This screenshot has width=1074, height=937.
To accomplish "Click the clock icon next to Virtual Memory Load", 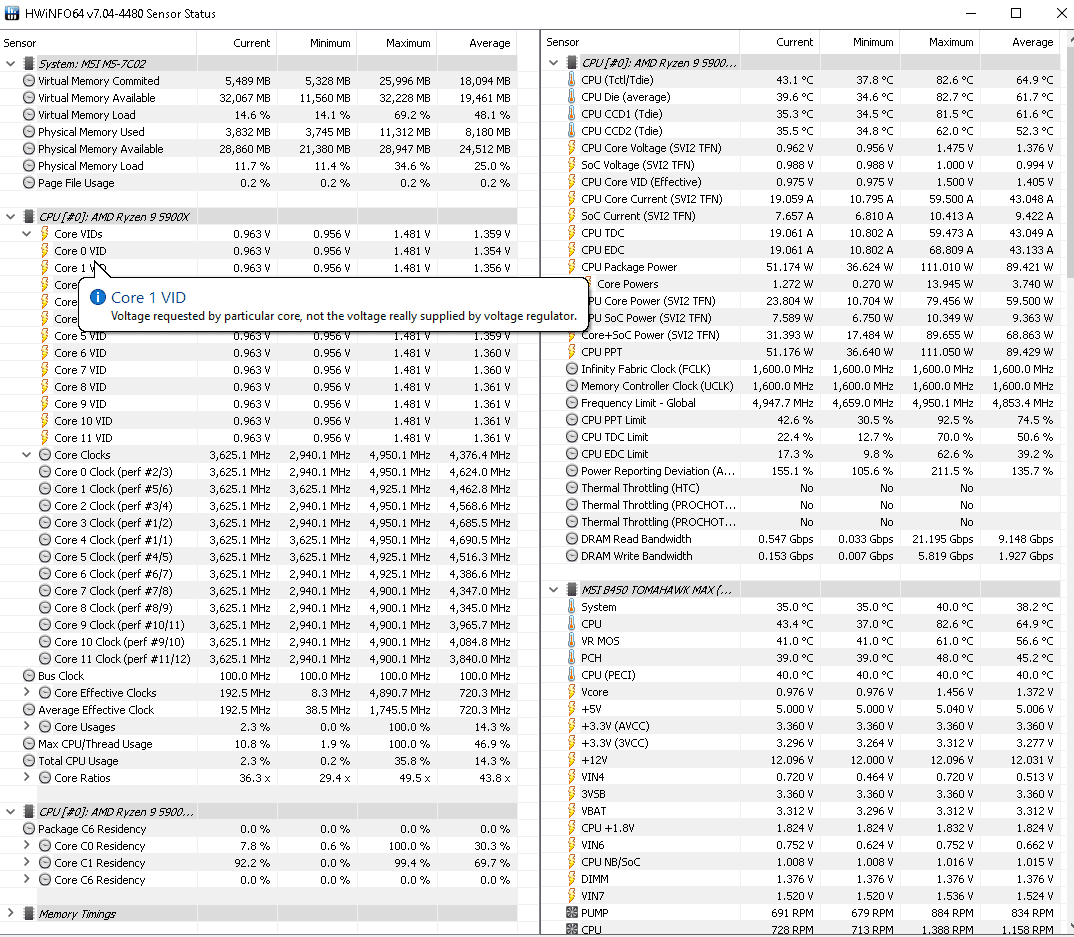I will pyautogui.click(x=29, y=114).
